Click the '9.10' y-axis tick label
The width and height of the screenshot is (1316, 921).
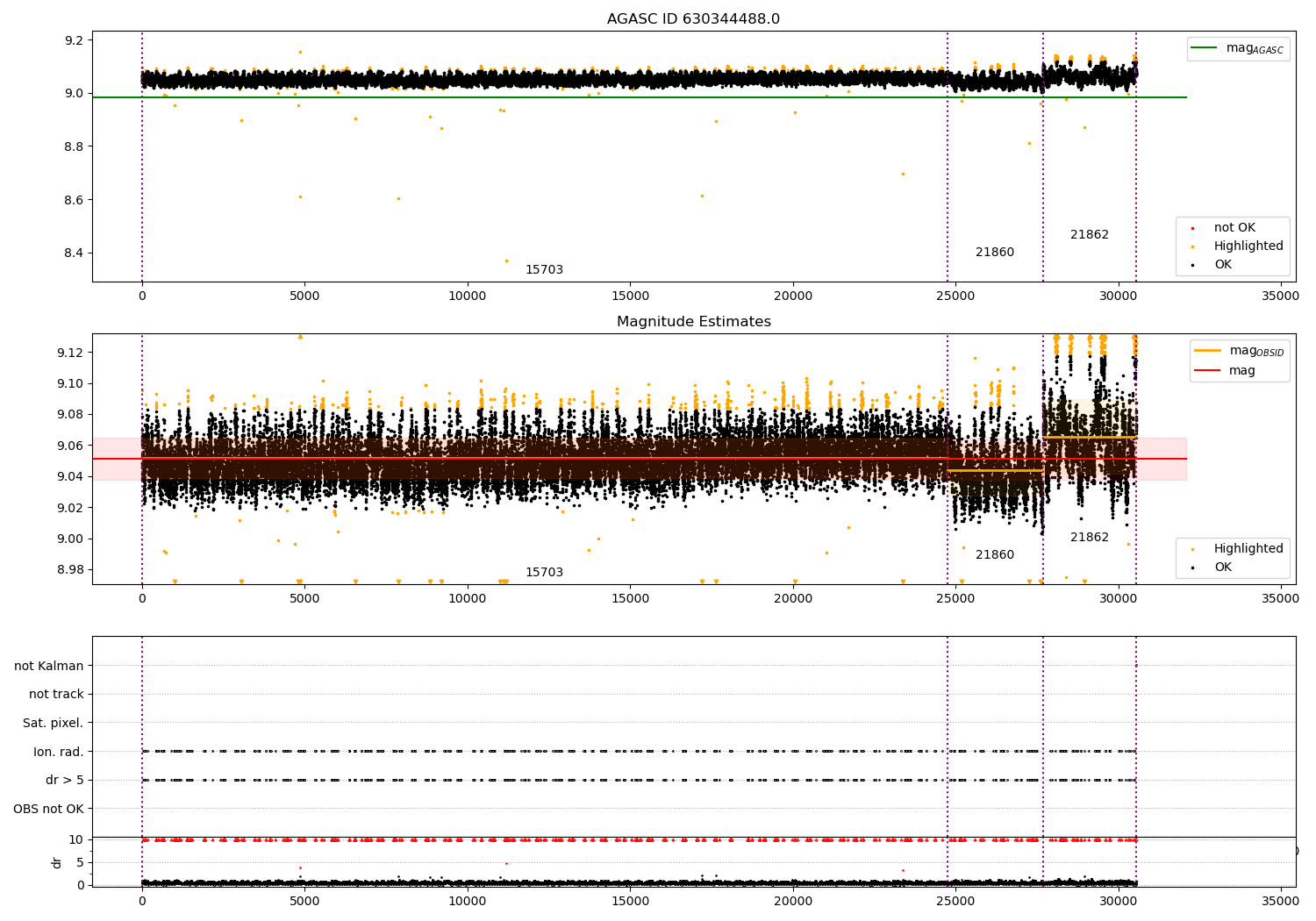[70, 383]
